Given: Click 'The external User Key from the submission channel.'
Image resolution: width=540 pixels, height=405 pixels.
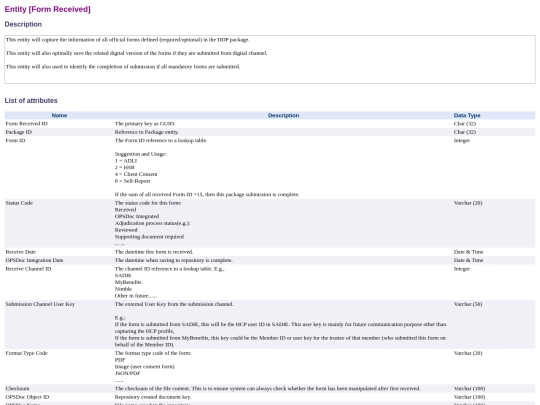Looking at the screenshot, I should (174, 304).
